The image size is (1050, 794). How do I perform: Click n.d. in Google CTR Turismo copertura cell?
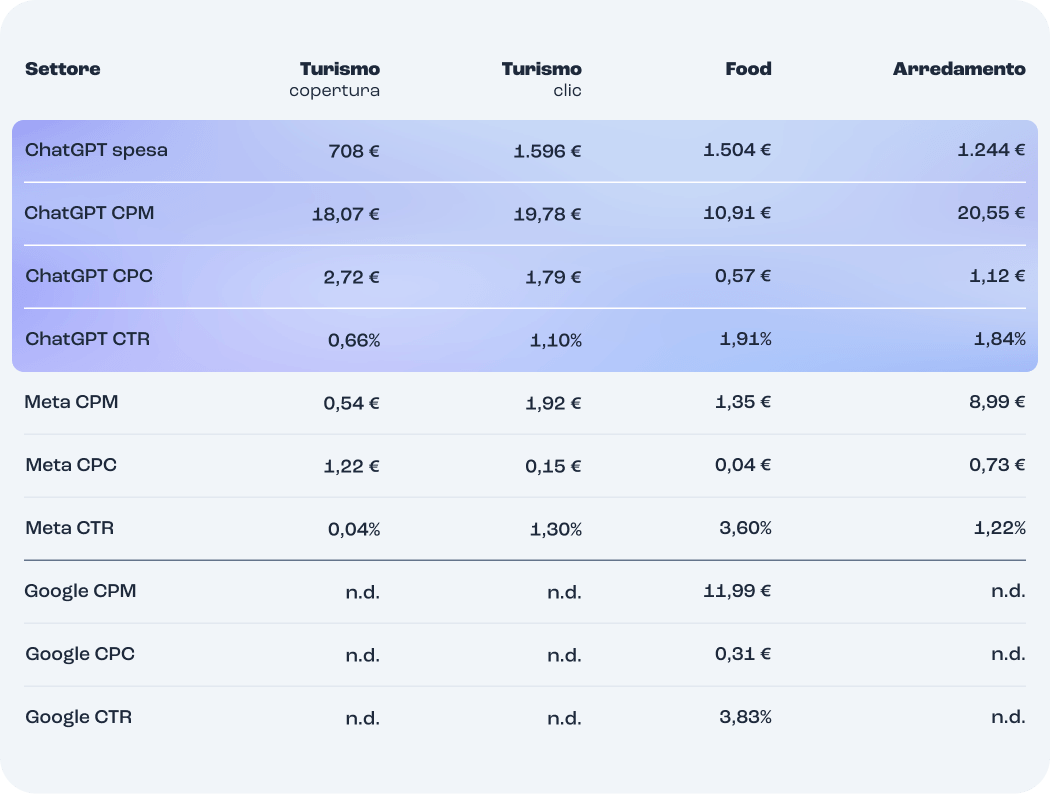point(363,718)
